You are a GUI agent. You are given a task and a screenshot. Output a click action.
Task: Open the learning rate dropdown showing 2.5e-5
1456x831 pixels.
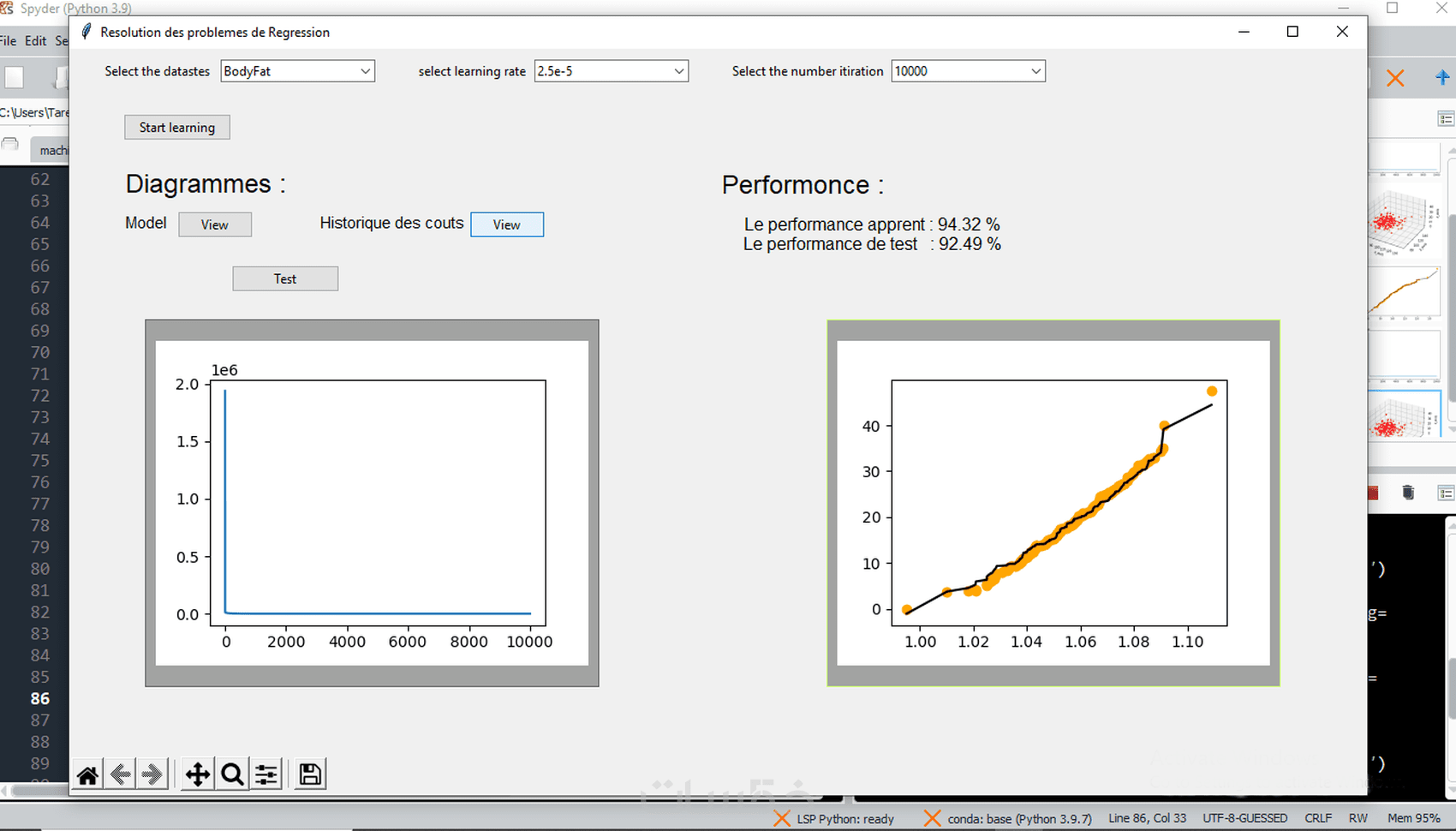click(x=611, y=71)
